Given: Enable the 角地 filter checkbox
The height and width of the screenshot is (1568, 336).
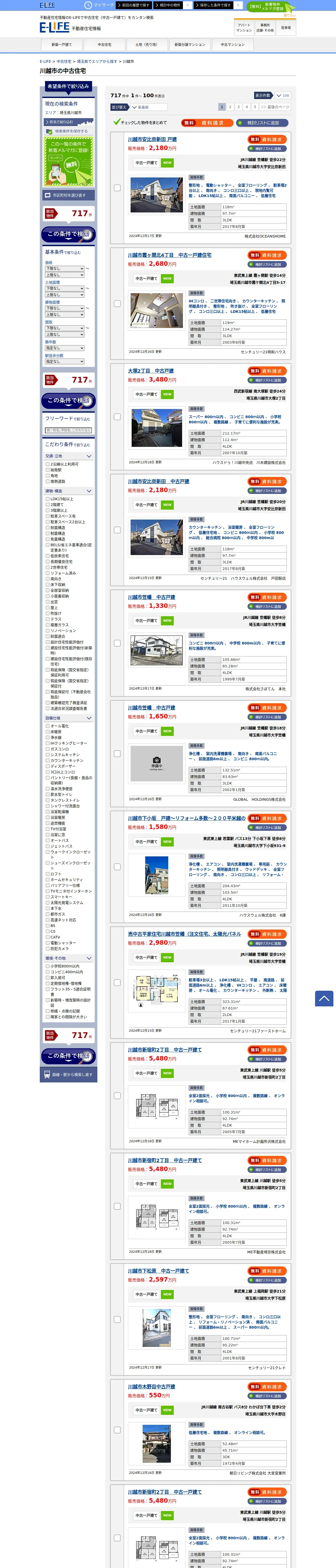Looking at the screenshot, I should [48, 475].
